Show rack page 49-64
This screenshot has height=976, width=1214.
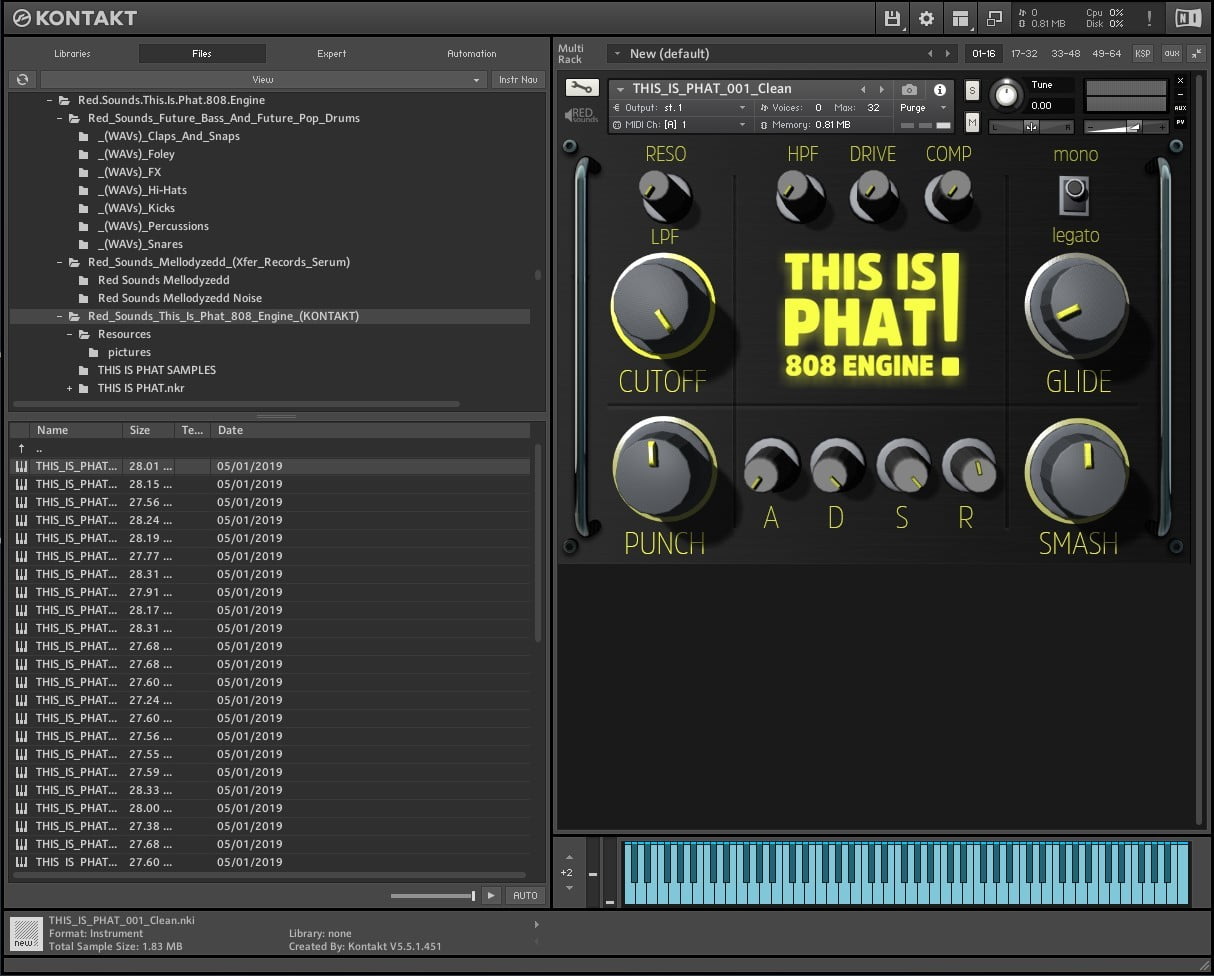tap(1106, 53)
